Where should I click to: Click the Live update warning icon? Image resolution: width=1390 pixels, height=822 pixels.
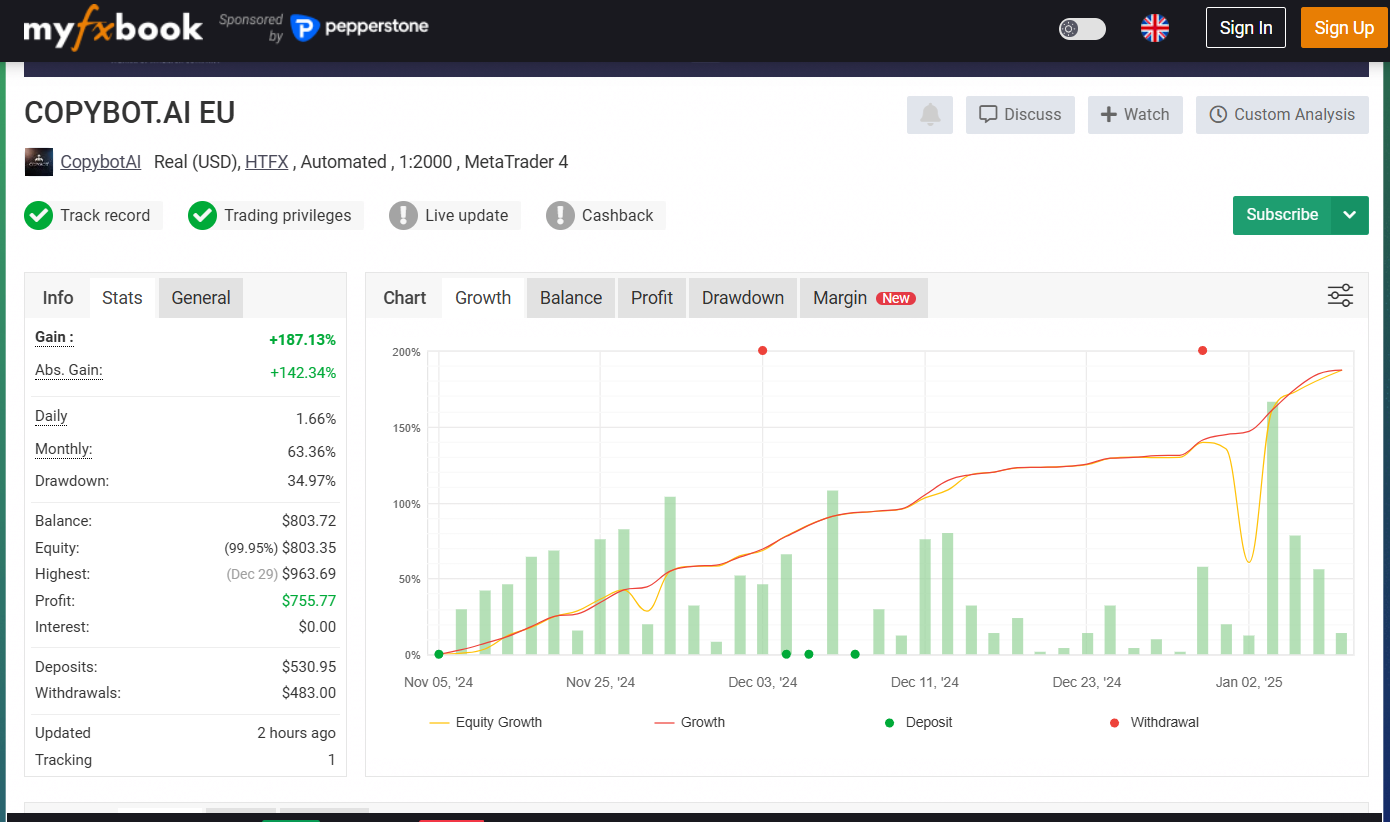403,215
